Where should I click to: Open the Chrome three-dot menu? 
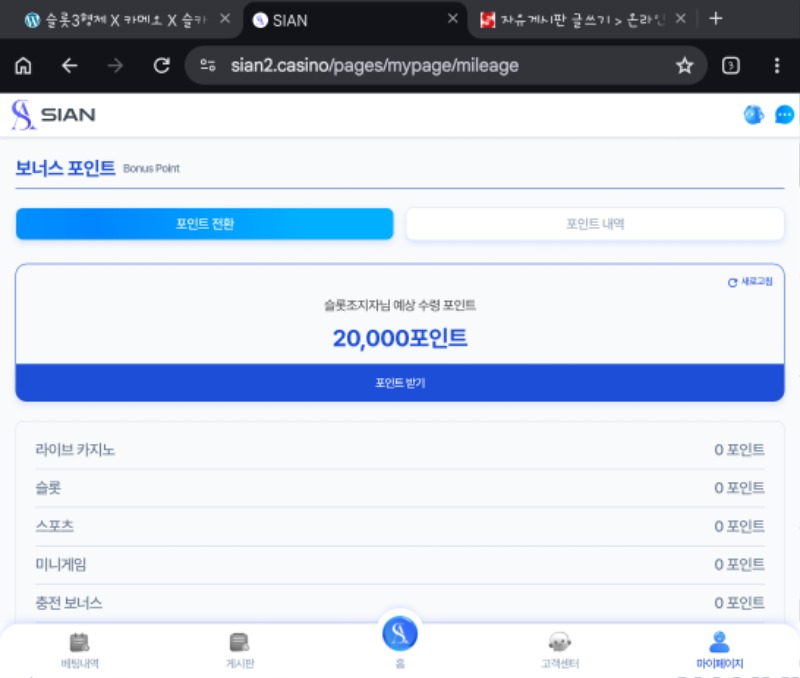point(777,66)
